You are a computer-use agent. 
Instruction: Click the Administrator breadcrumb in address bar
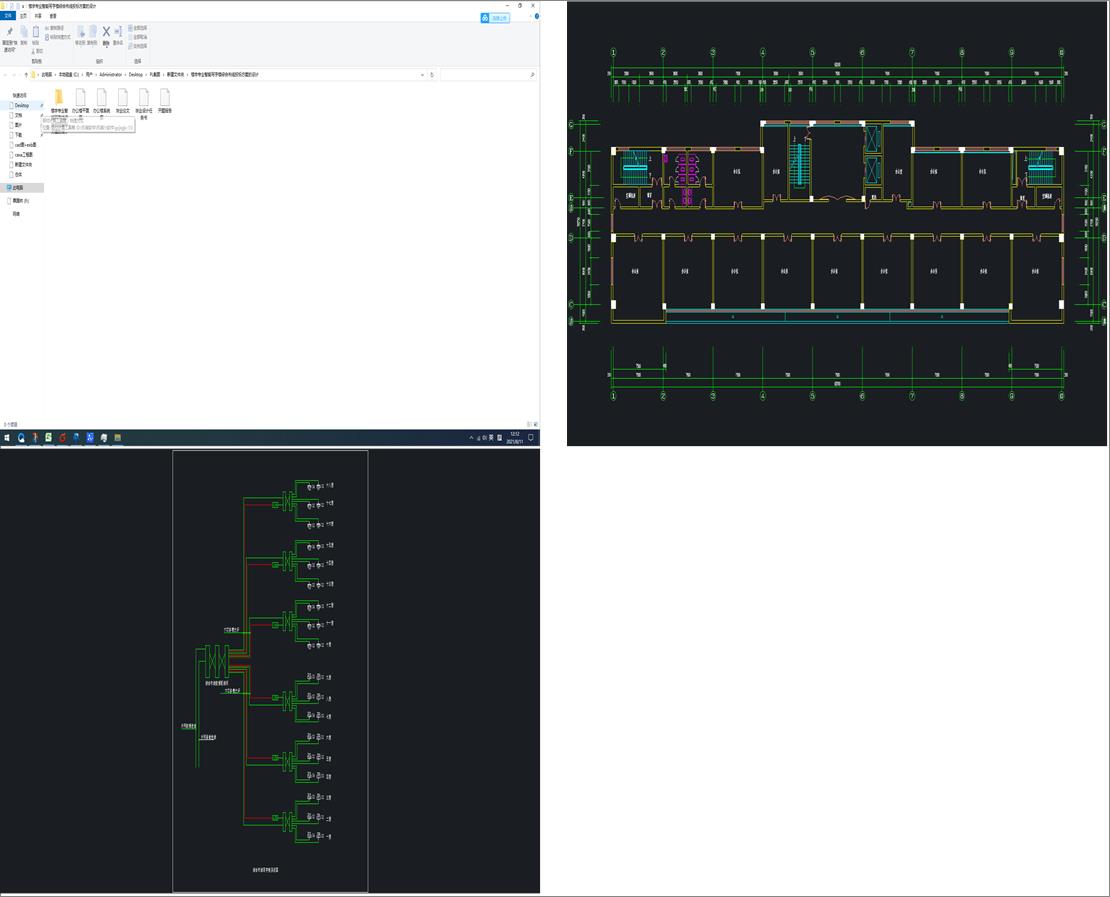coord(109,75)
